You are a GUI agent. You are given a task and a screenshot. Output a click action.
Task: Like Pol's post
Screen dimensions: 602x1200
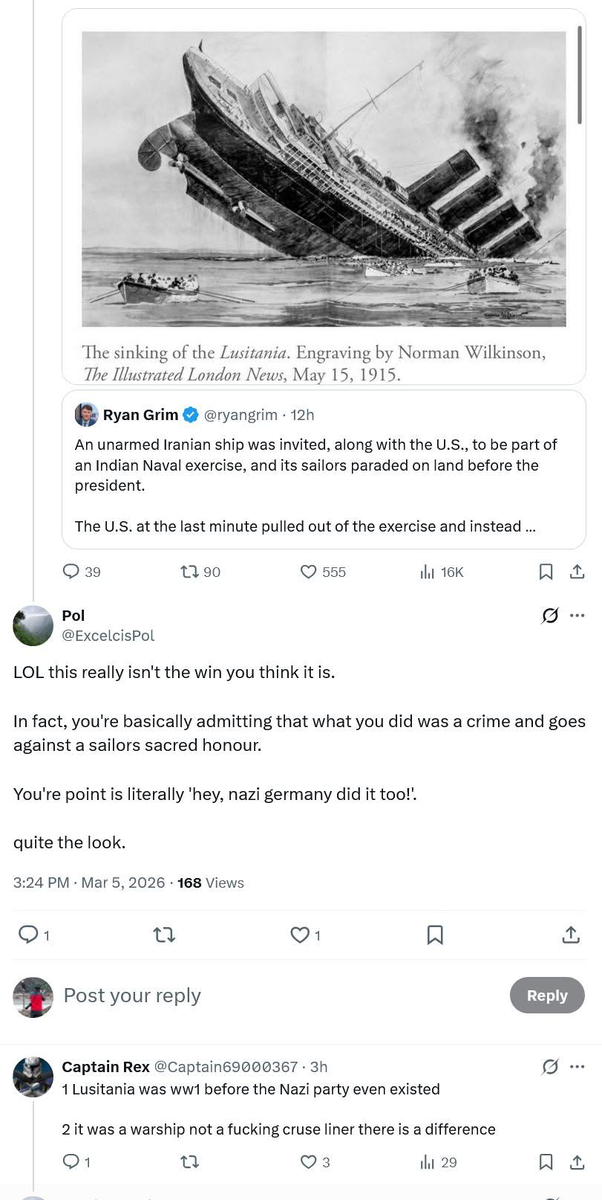pyautogui.click(x=299, y=935)
